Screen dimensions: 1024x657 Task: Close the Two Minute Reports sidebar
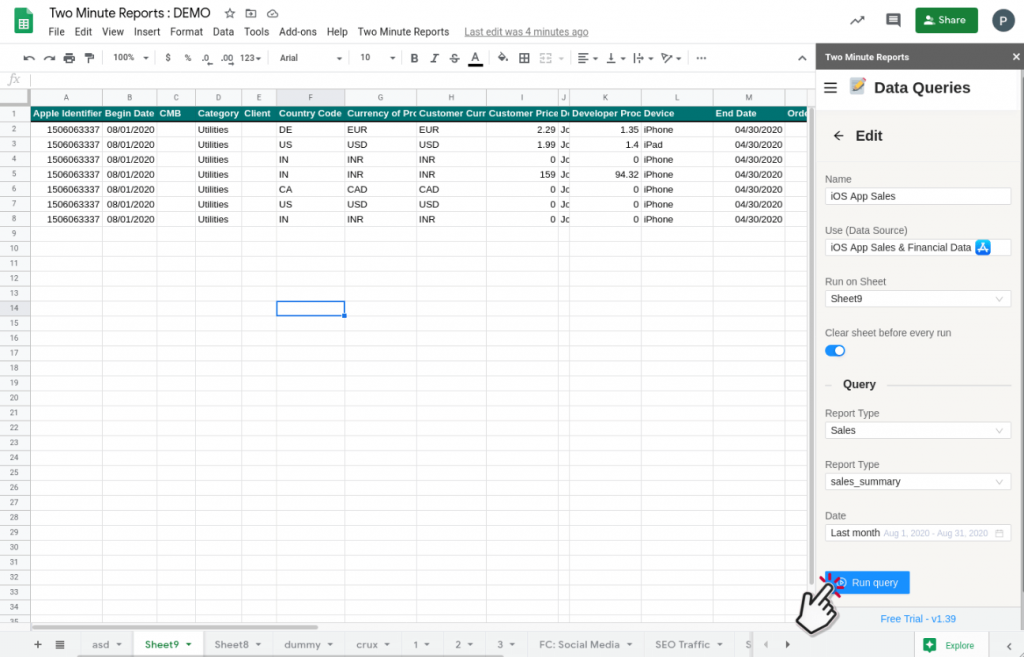click(x=1016, y=57)
